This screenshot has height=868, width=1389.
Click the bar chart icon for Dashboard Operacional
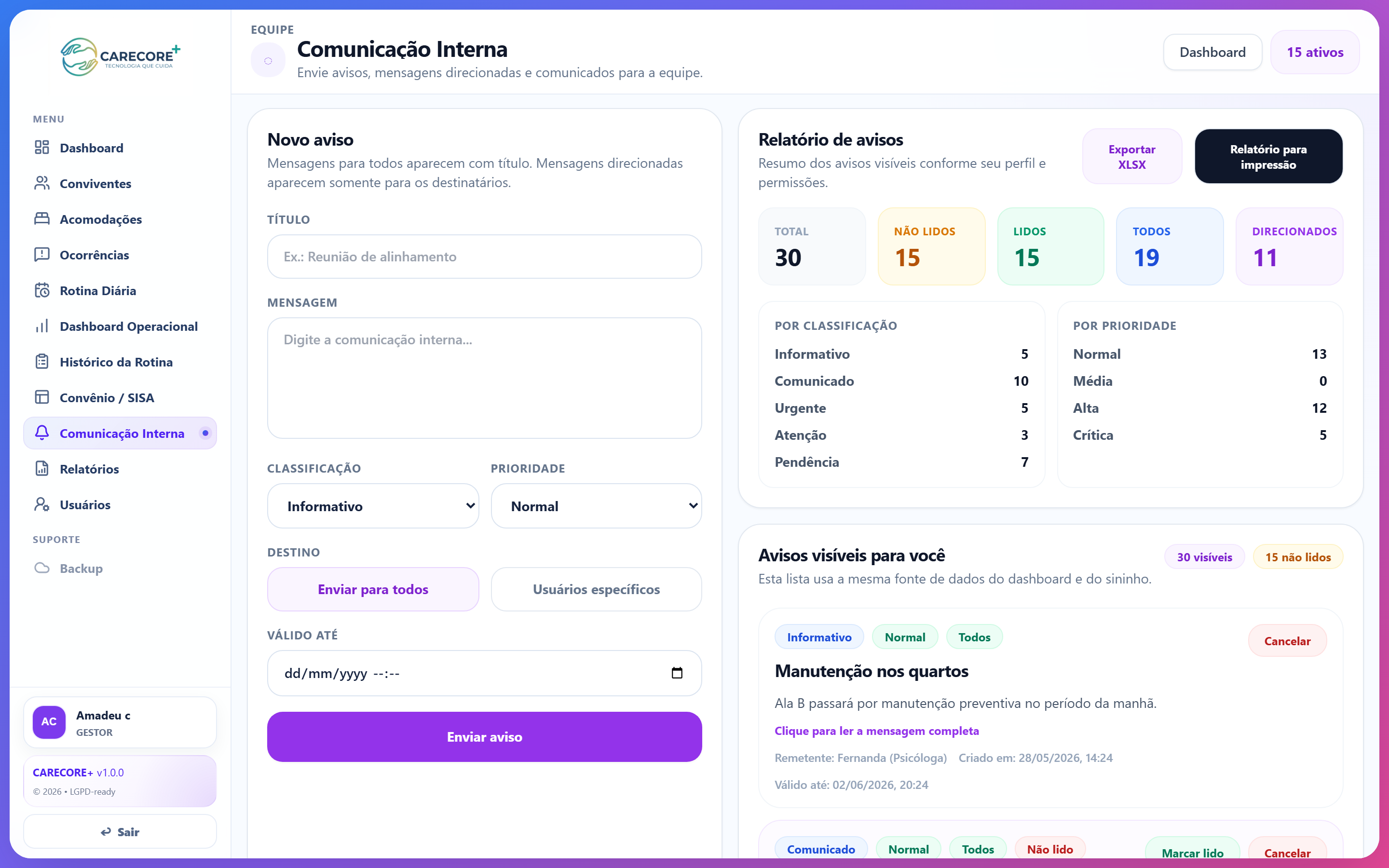(x=42, y=326)
